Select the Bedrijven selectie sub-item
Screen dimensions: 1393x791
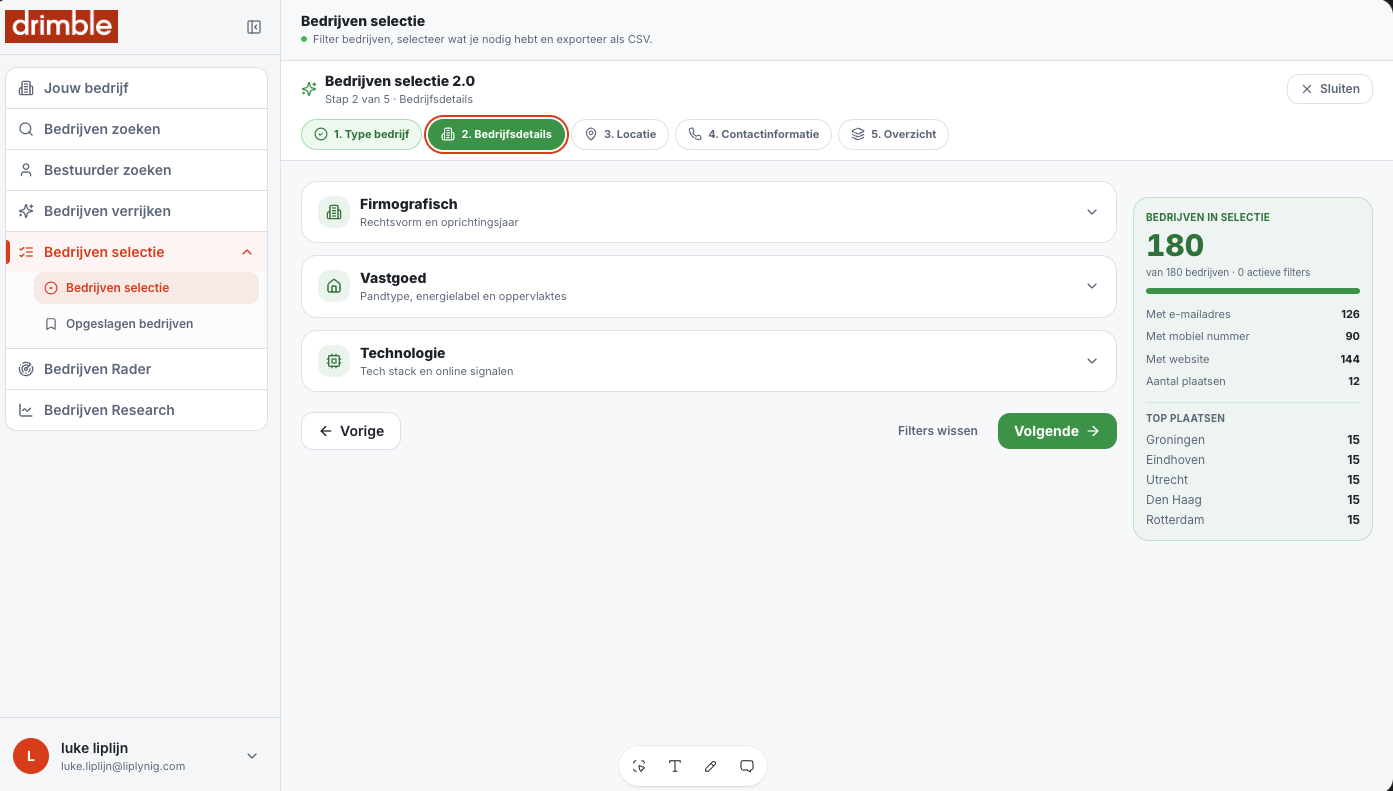coord(146,288)
